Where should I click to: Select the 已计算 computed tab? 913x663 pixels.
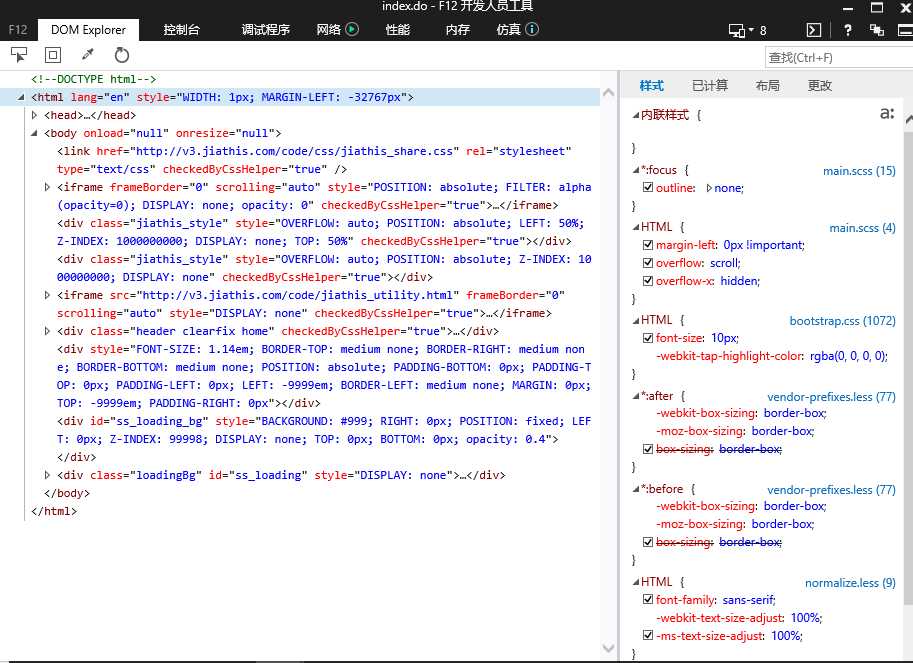click(710, 86)
